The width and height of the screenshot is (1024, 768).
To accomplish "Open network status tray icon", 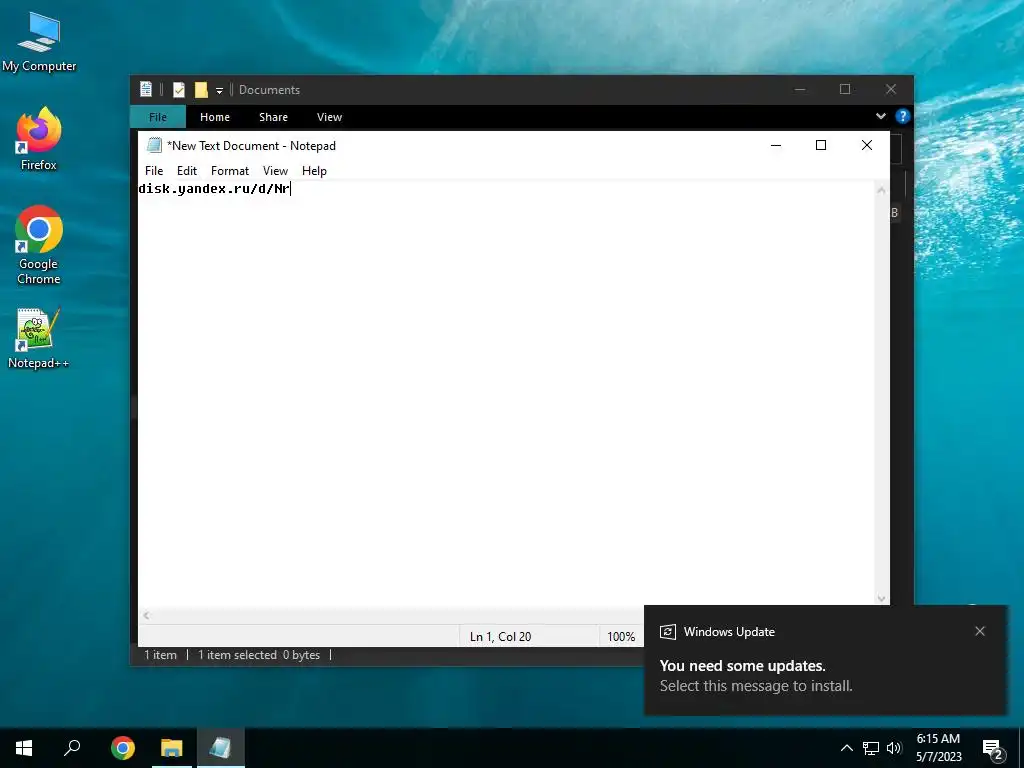I will point(871,748).
